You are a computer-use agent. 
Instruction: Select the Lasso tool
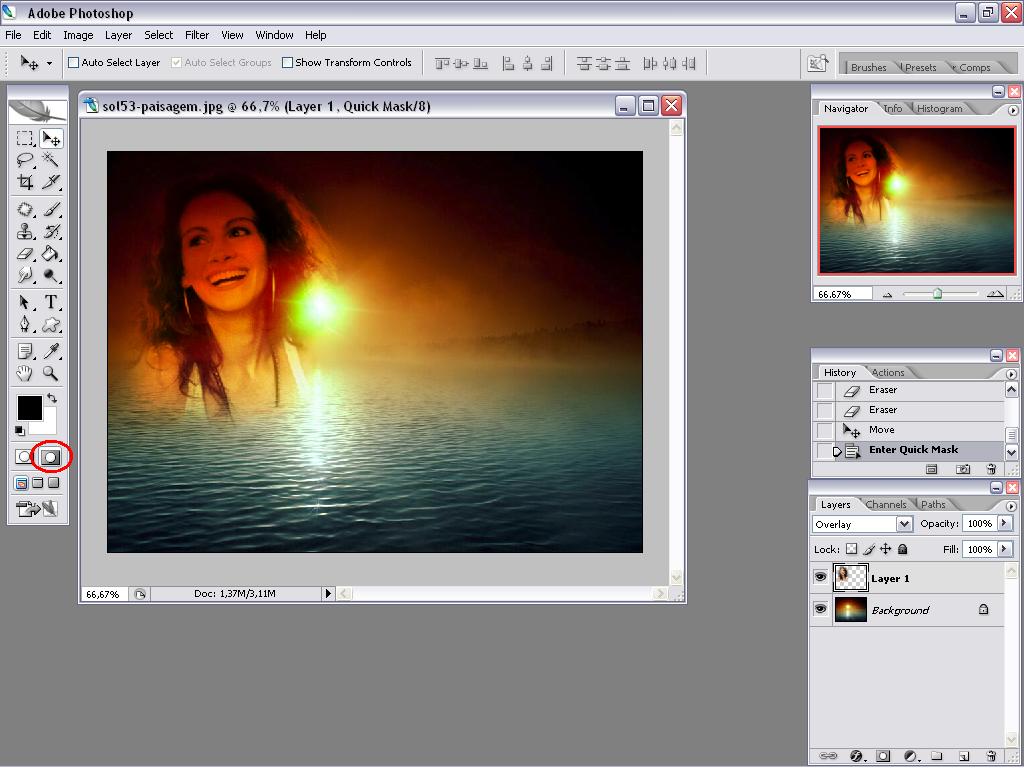coord(25,160)
